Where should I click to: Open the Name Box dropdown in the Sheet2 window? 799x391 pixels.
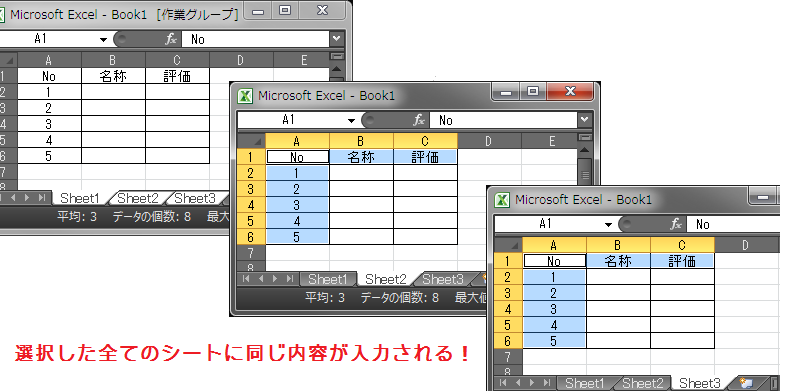[351, 120]
